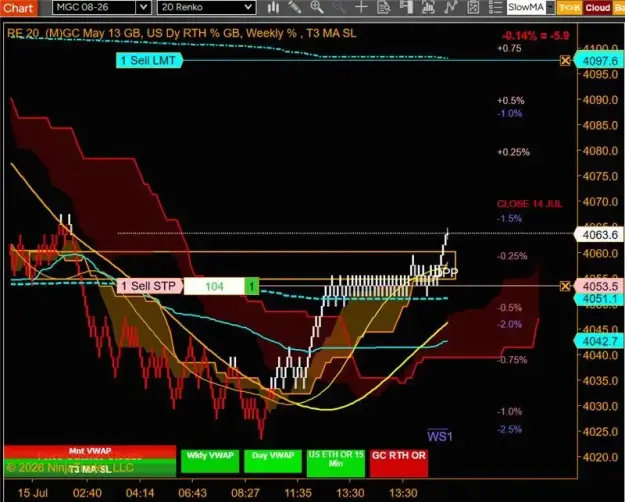The height and width of the screenshot is (502, 625).
Task: Click the chart title indicator text
Action: [181, 33]
